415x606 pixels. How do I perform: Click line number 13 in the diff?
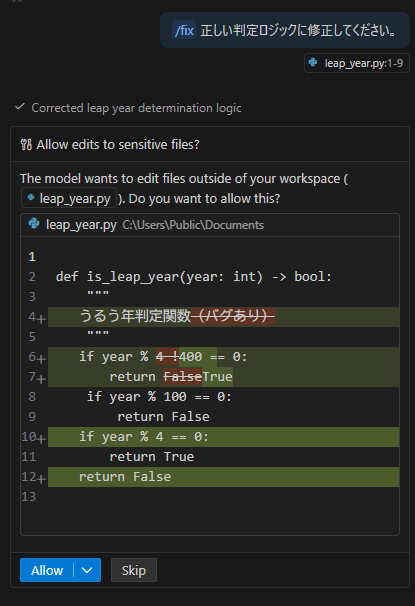(x=29, y=497)
